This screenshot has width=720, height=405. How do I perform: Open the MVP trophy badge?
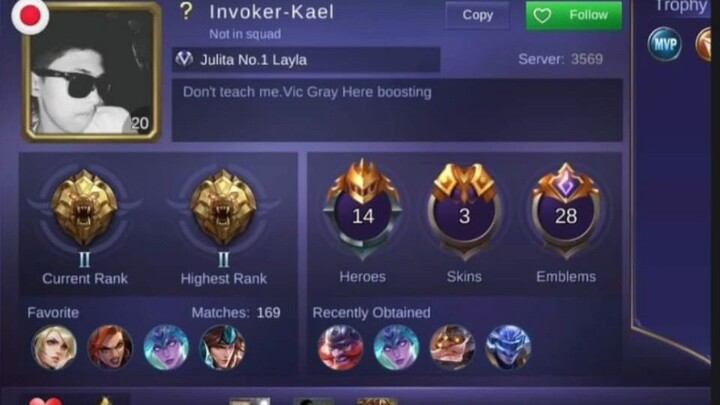664,44
